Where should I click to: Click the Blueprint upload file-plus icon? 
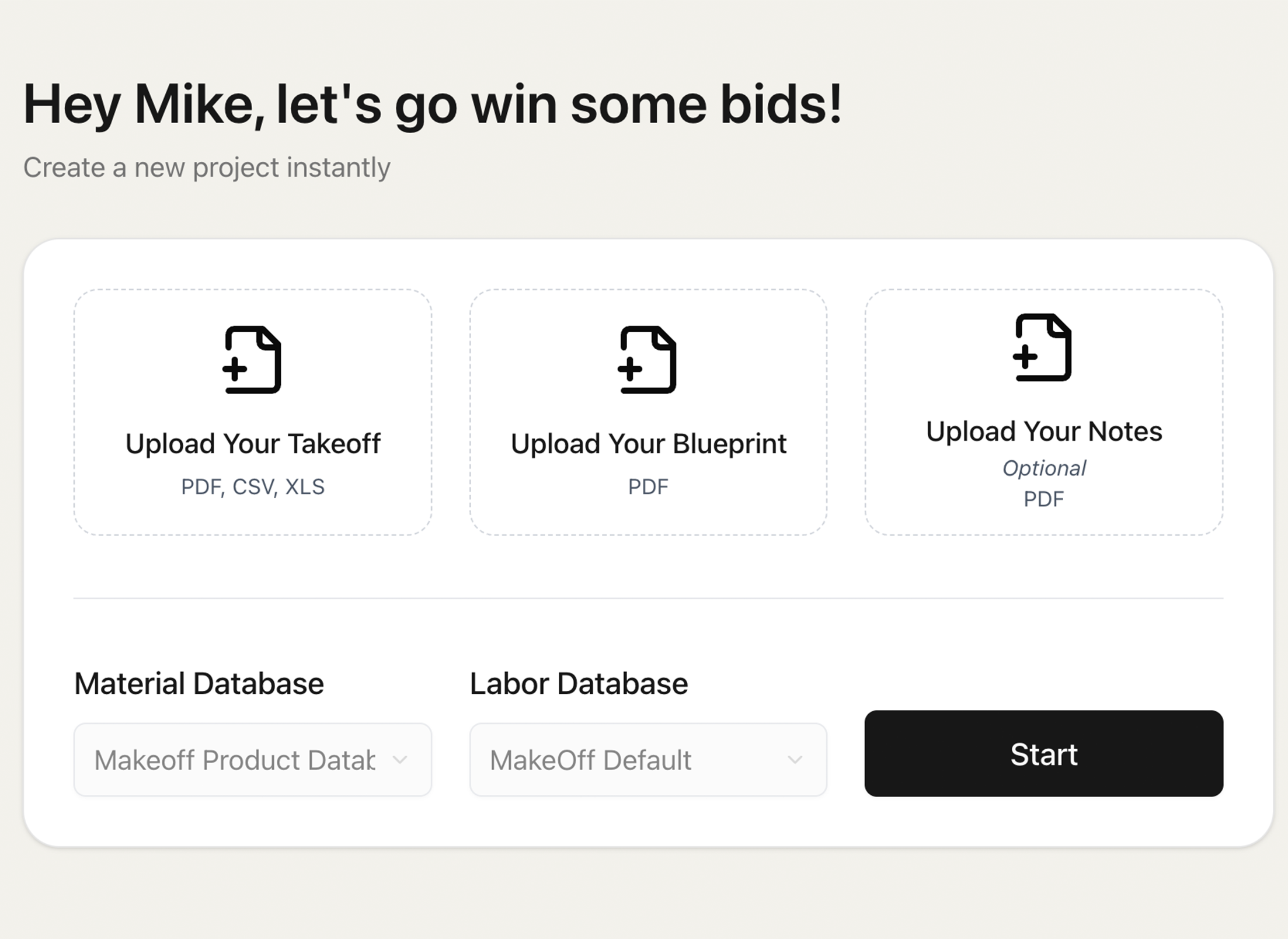point(648,360)
